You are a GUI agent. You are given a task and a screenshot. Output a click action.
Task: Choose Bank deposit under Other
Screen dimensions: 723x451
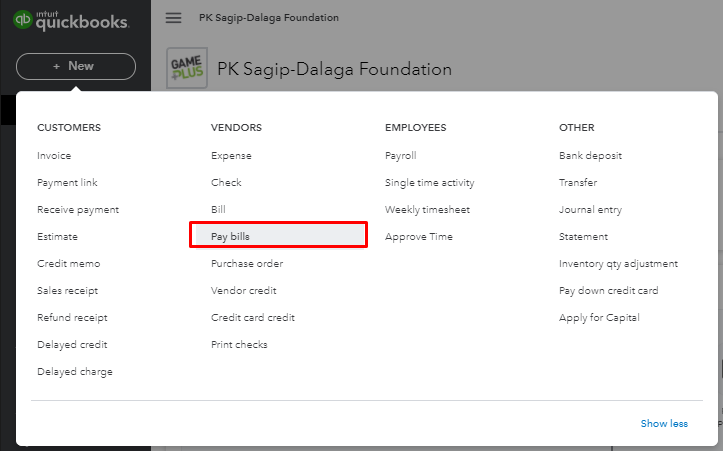[x=590, y=156]
